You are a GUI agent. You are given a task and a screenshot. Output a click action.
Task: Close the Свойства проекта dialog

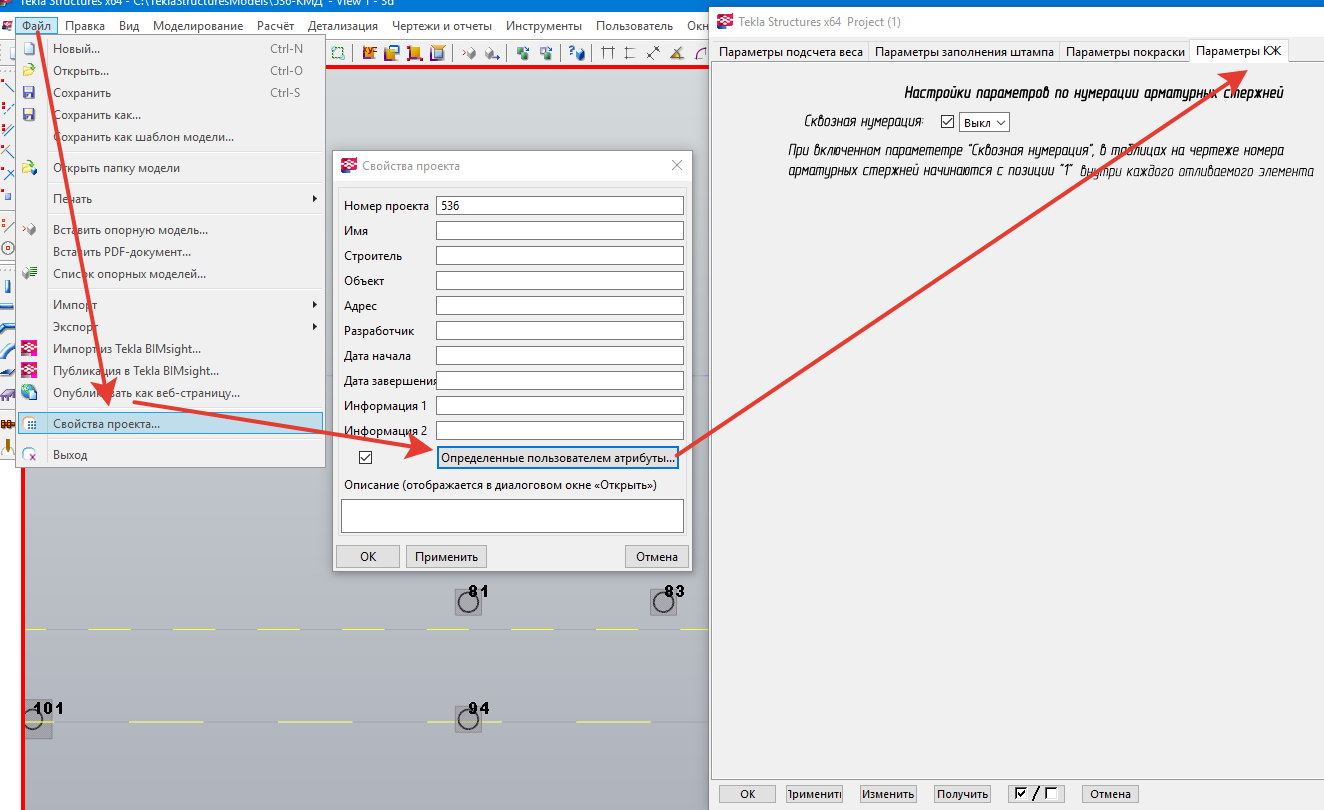[677, 165]
